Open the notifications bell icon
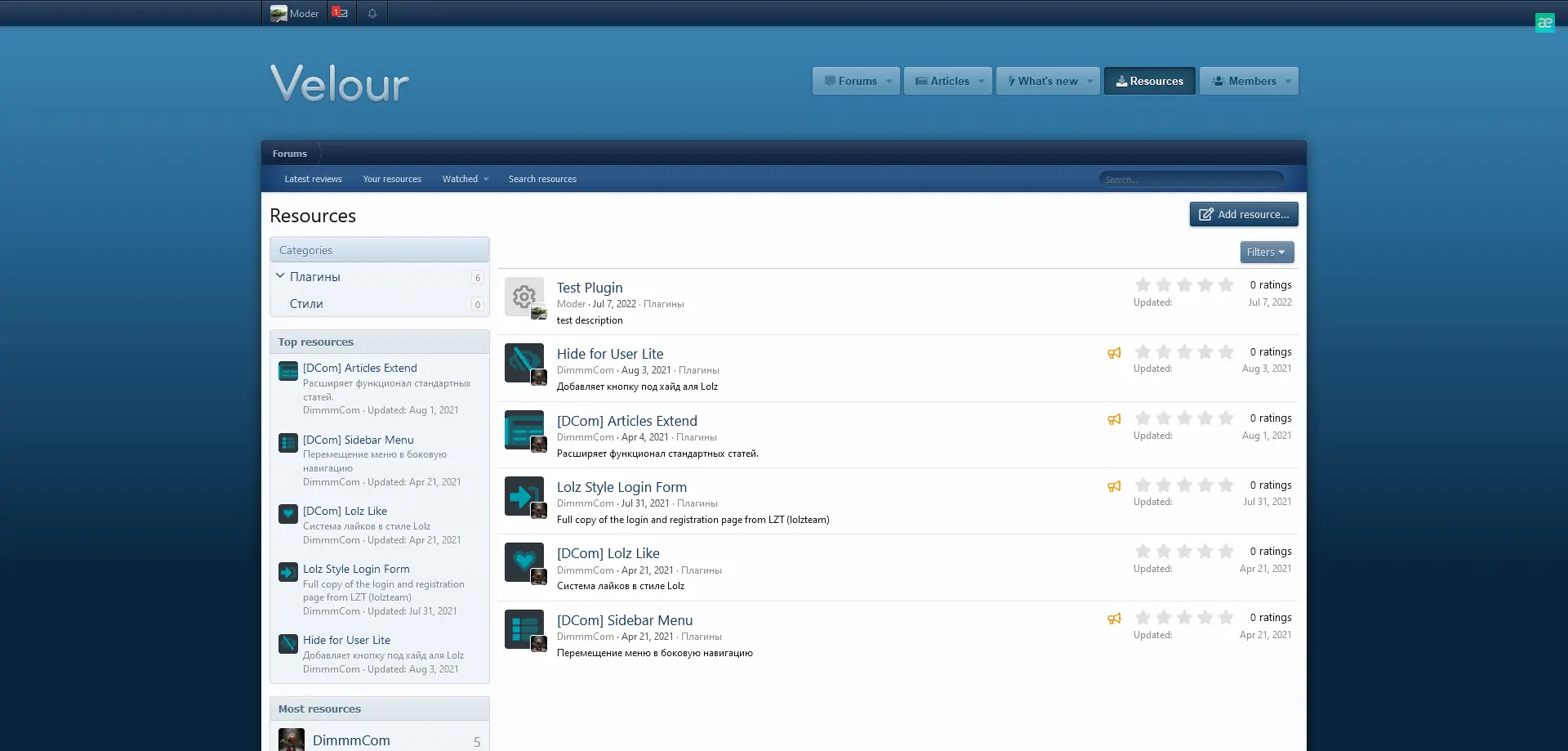 (x=372, y=13)
